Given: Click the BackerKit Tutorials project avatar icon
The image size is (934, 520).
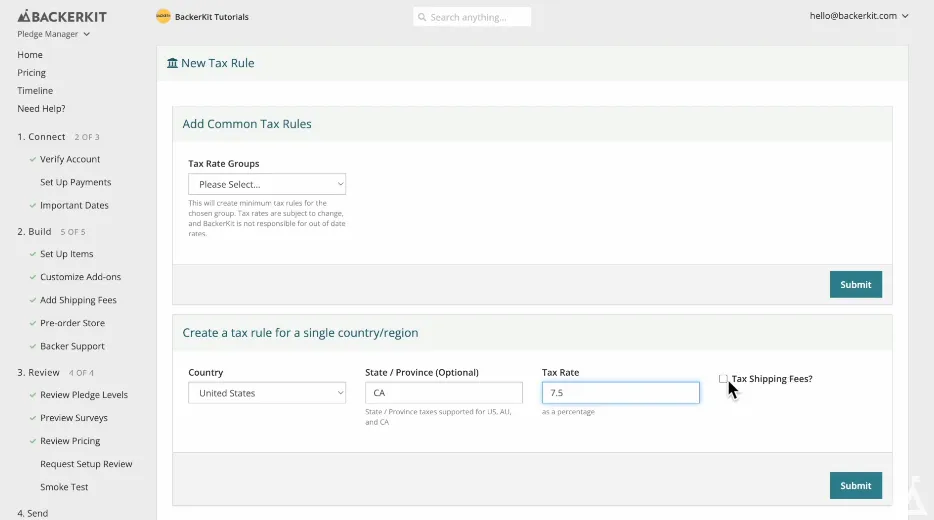Looking at the screenshot, I should tap(163, 17).
